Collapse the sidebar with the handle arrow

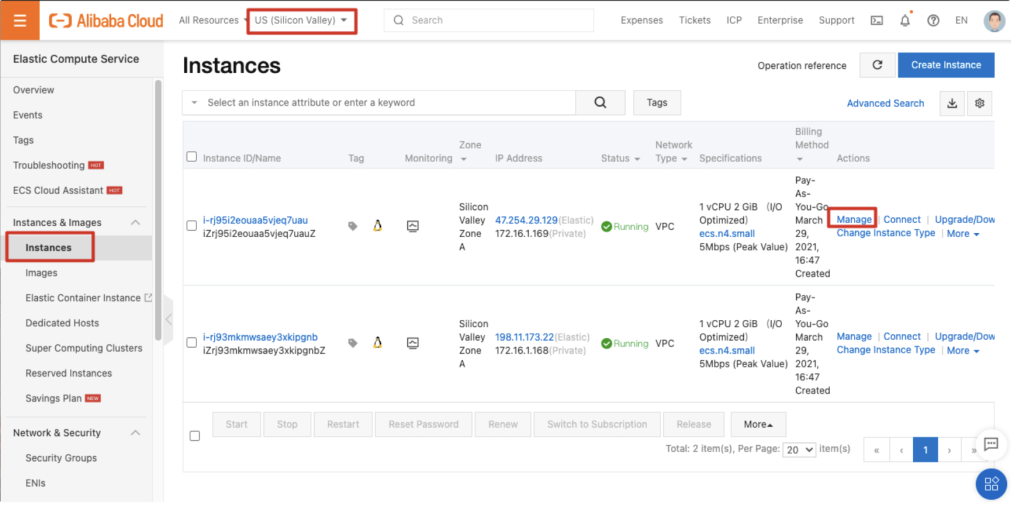(168, 319)
